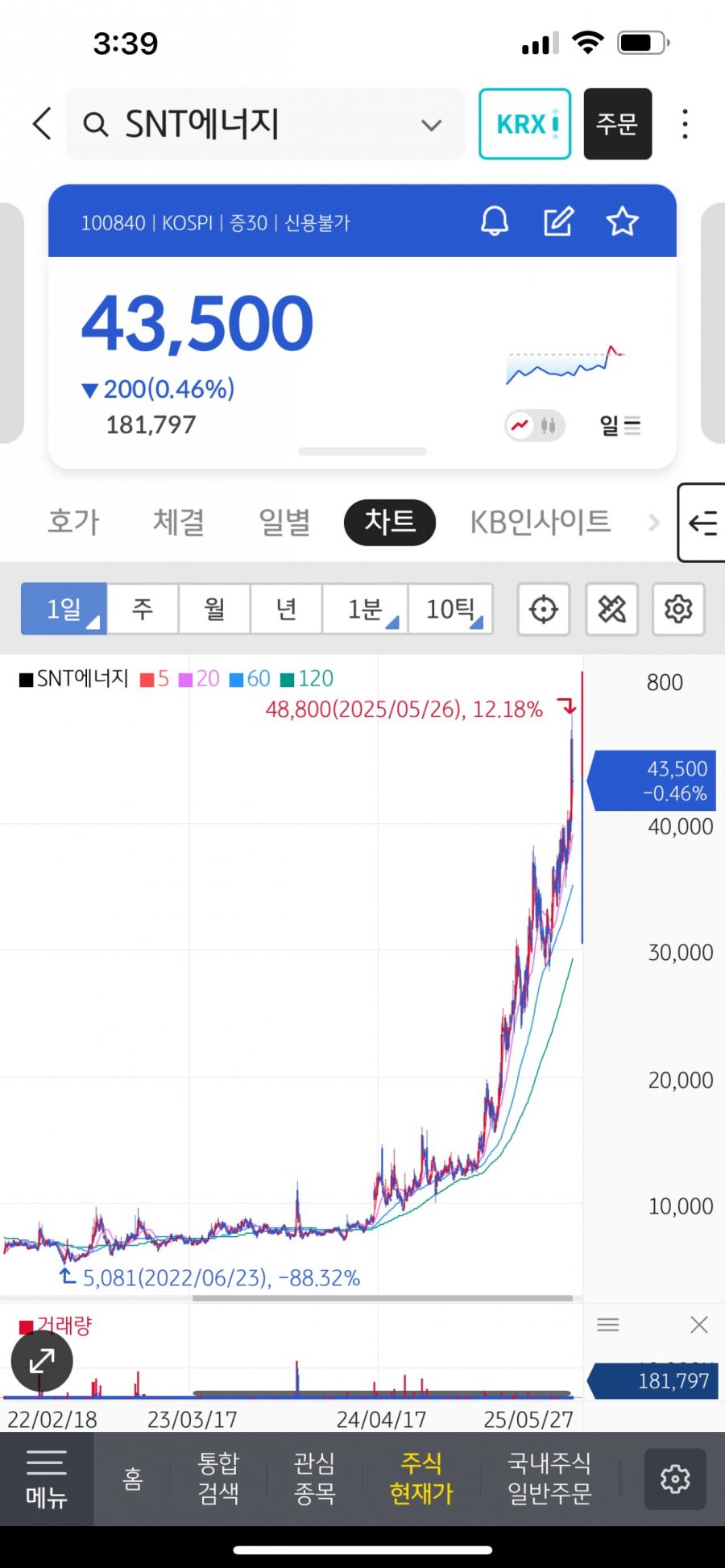The height and width of the screenshot is (1568, 725).
Task: Select the 1일 chart period
Action: tap(64, 609)
